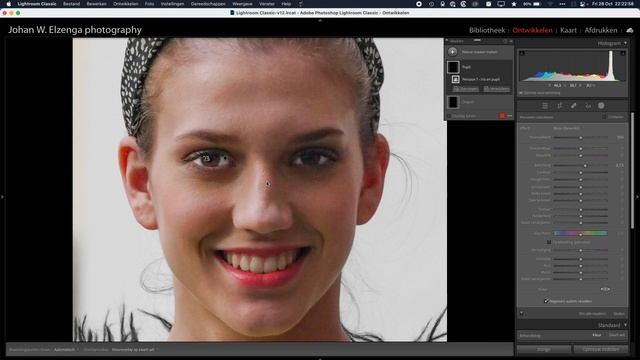Switch to the Kaart module

tap(568, 30)
